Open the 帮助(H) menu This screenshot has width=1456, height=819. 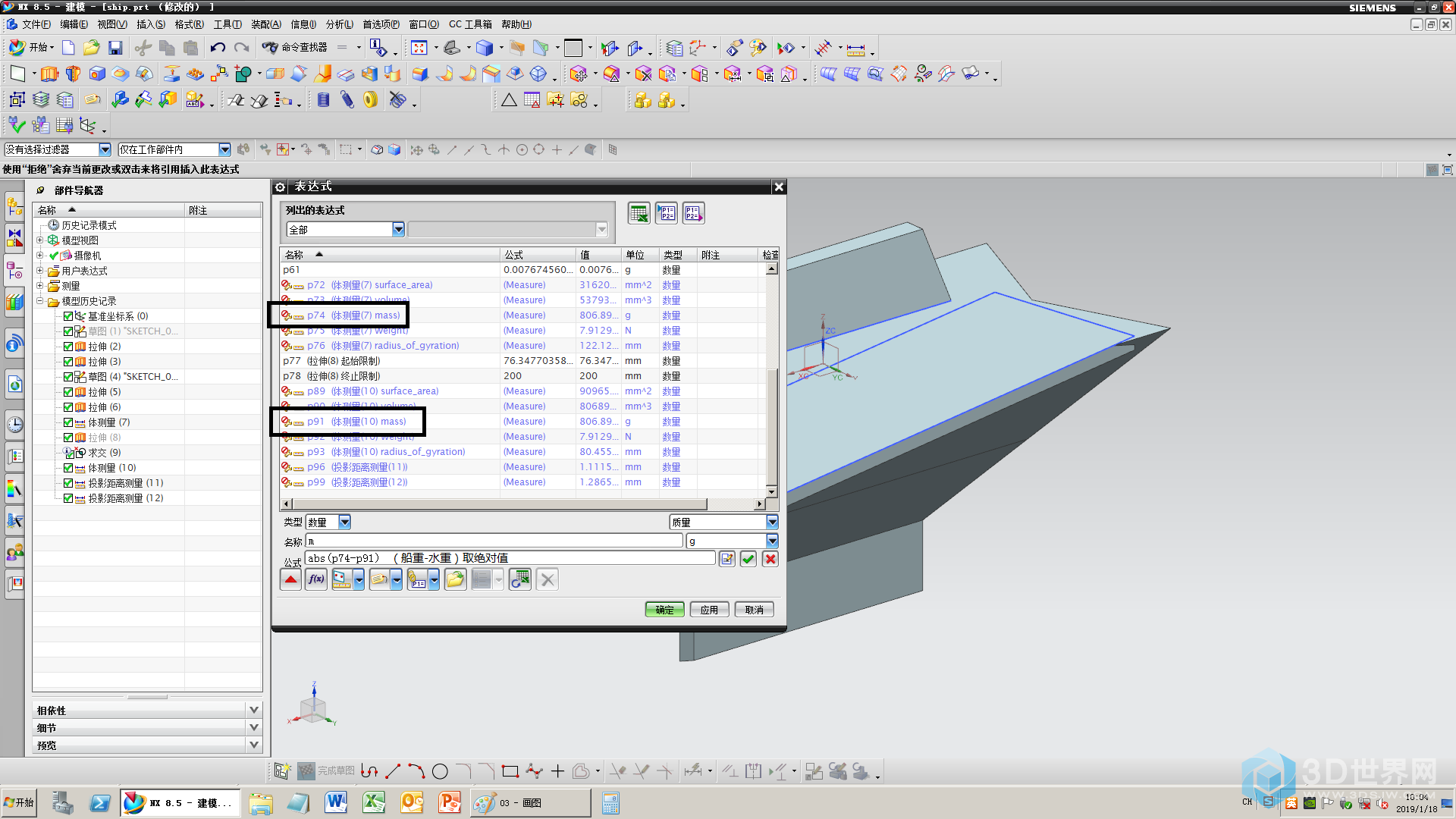(516, 24)
